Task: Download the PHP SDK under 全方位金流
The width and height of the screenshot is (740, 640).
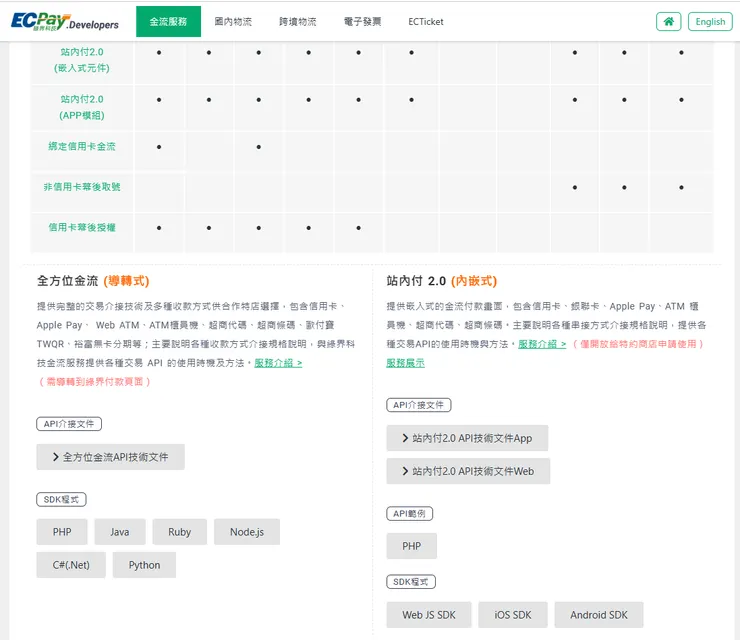Action: (x=62, y=532)
